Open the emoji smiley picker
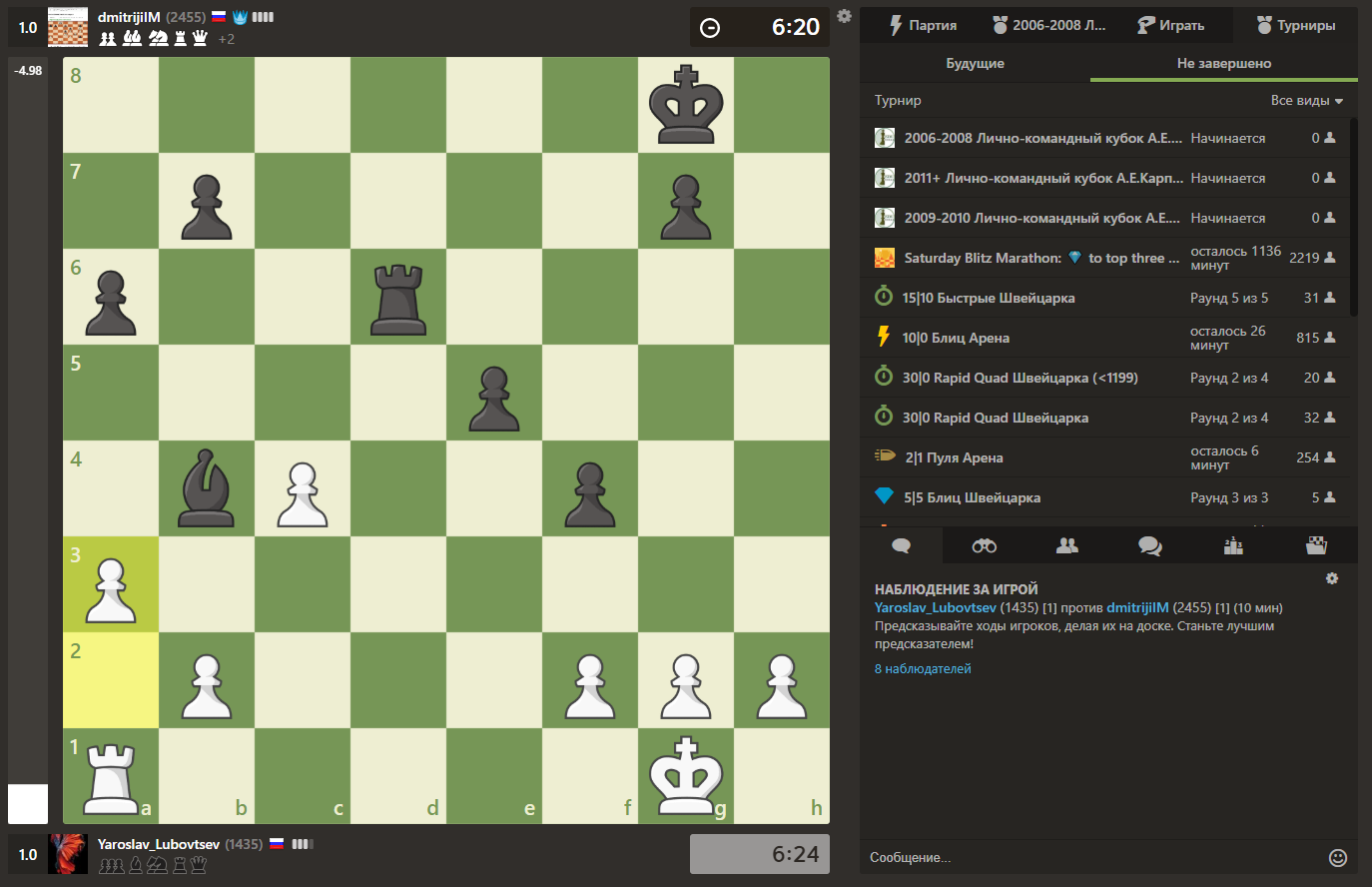 (1338, 857)
